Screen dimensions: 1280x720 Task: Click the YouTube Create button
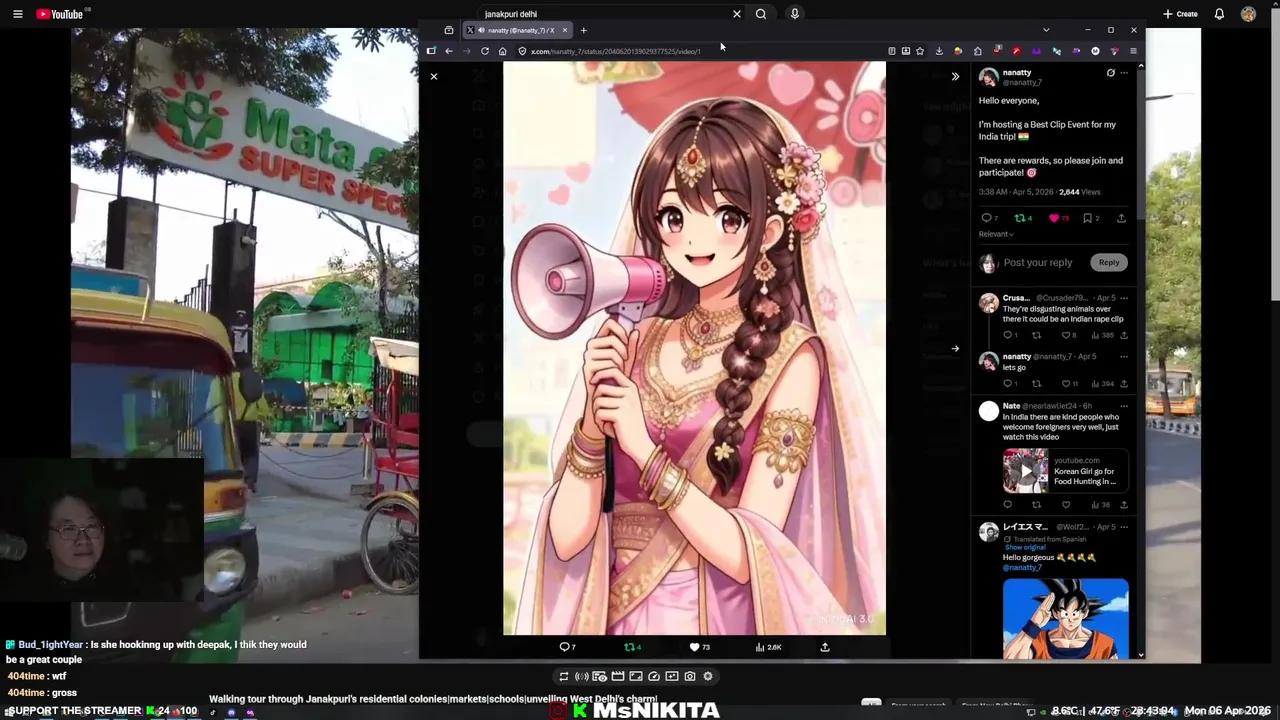point(1180,14)
